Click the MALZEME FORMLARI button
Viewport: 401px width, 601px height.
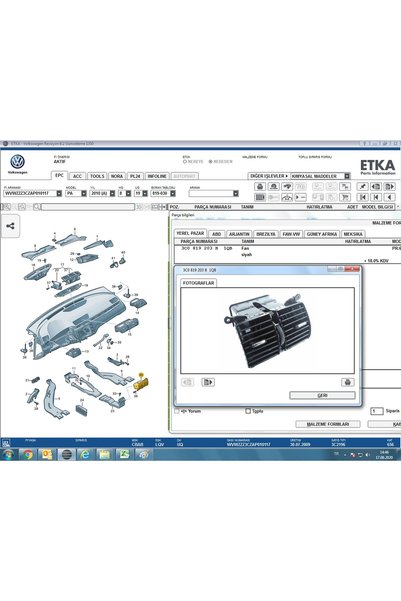coord(328,424)
